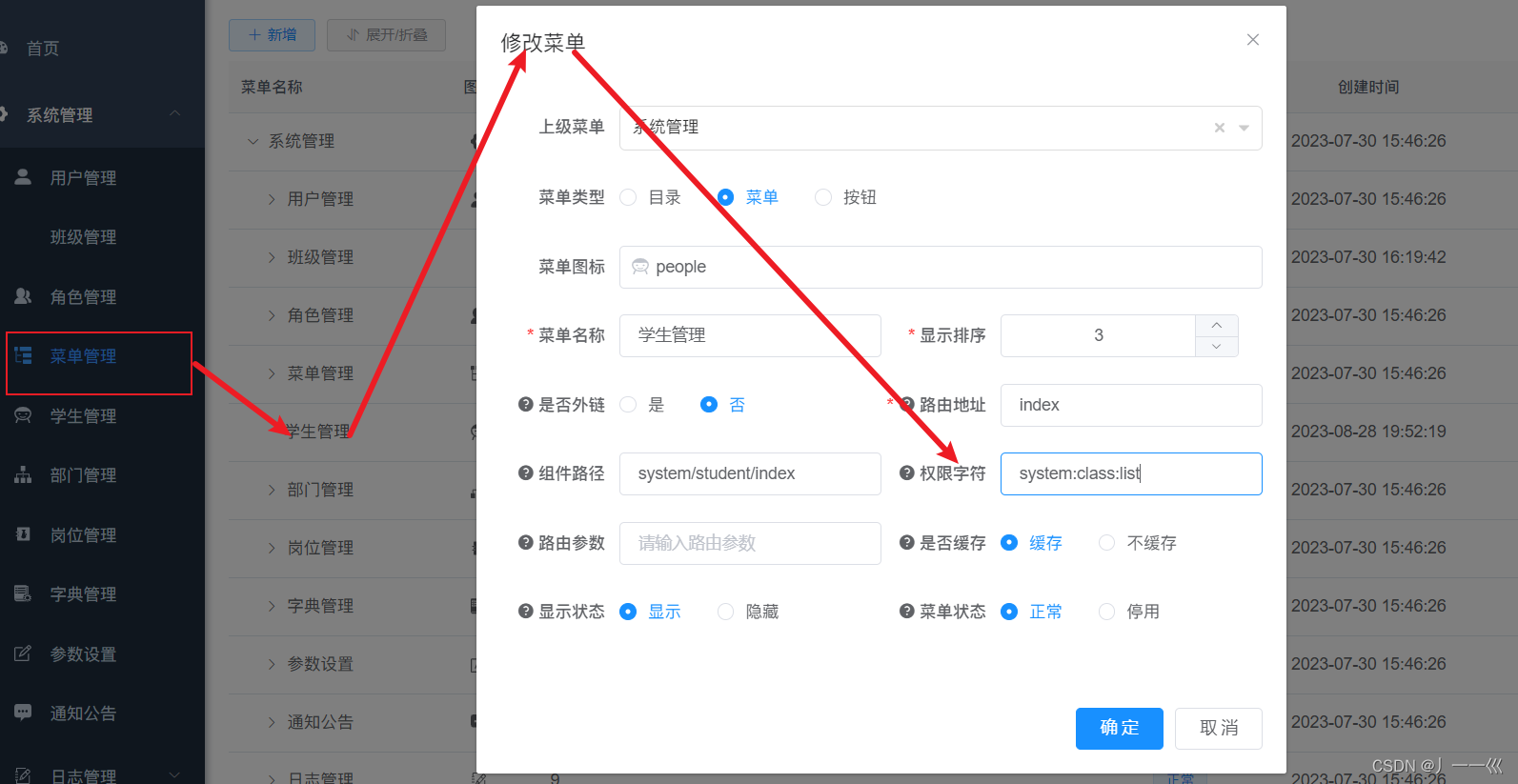1518x784 pixels.
Task: Click the 用户管理 person icon in sidebar
Action: click(x=23, y=177)
